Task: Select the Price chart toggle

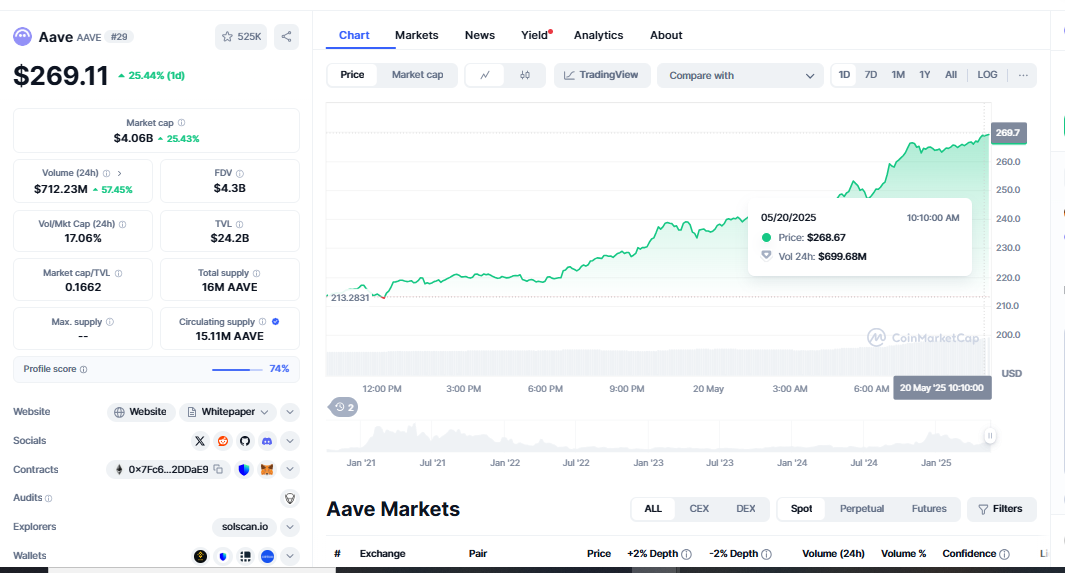Action: click(x=352, y=75)
